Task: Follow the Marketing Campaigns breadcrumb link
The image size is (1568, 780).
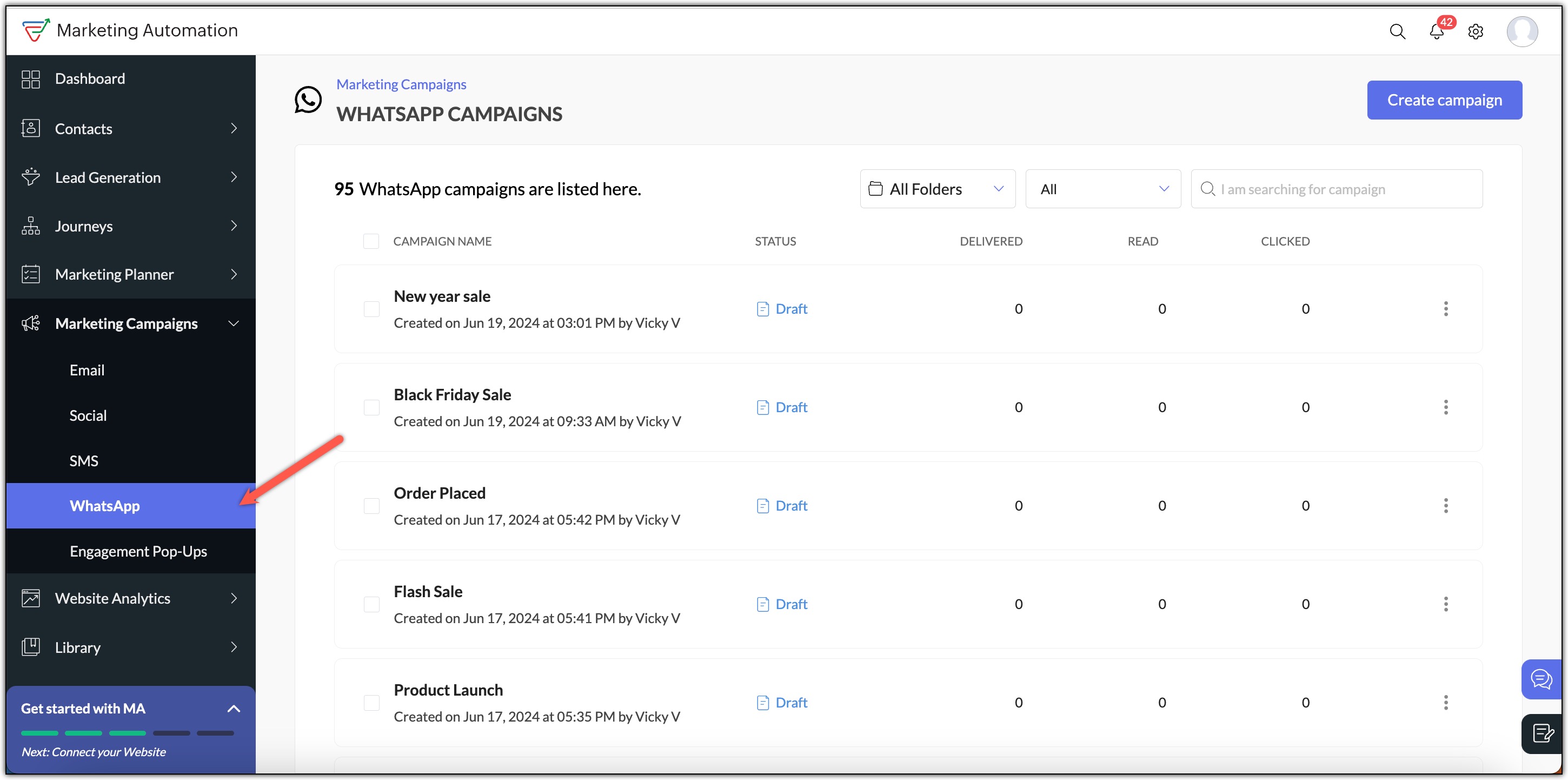Action: (401, 84)
